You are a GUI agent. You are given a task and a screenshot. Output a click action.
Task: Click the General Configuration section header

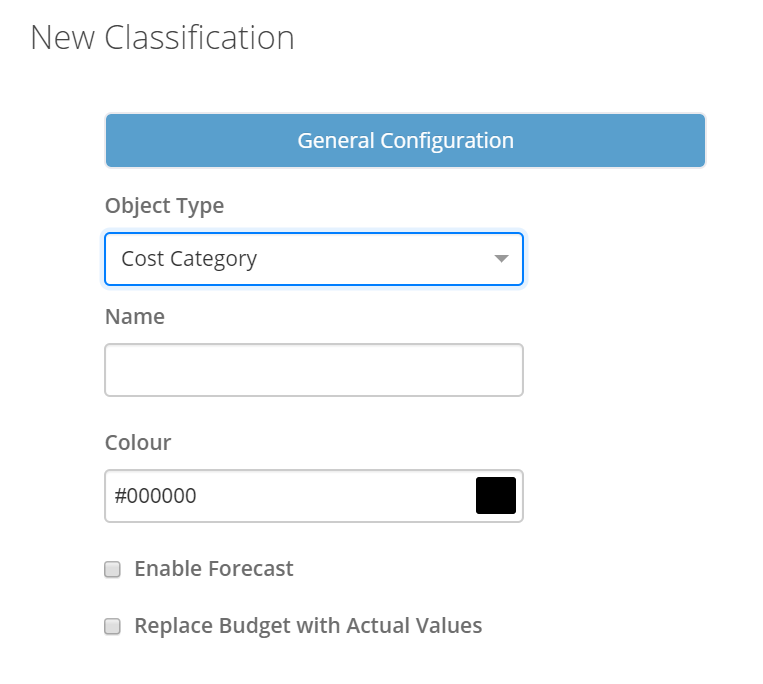(405, 141)
